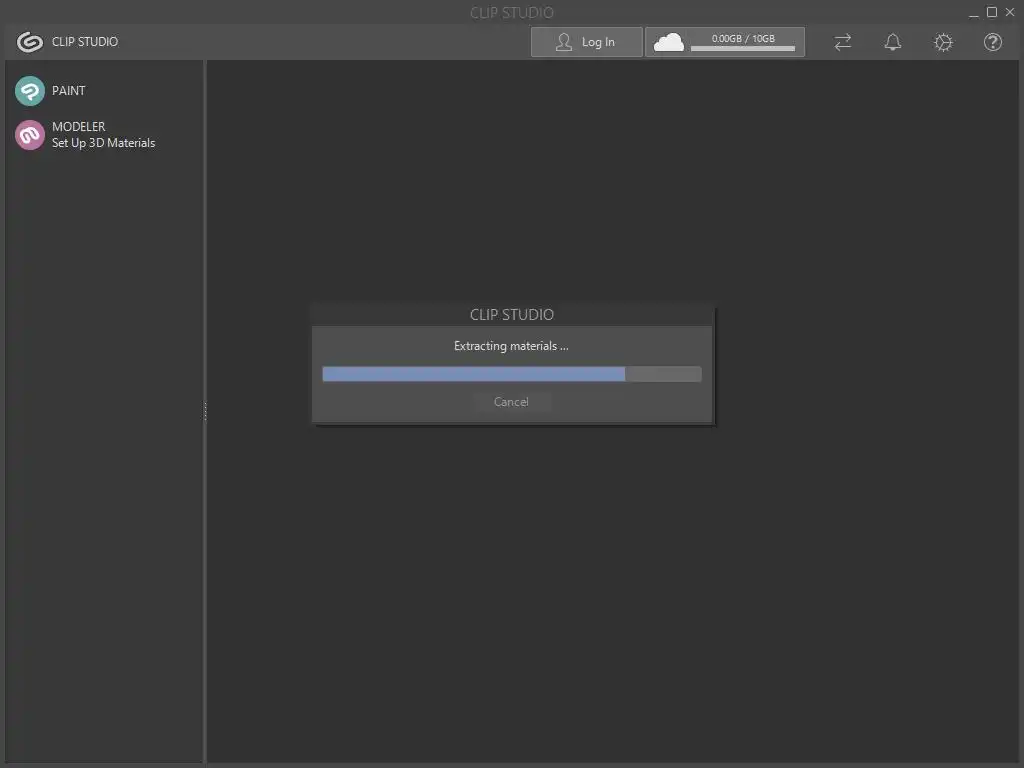This screenshot has width=1024, height=768.
Task: Open help via the question mark icon
Action: pos(993,42)
